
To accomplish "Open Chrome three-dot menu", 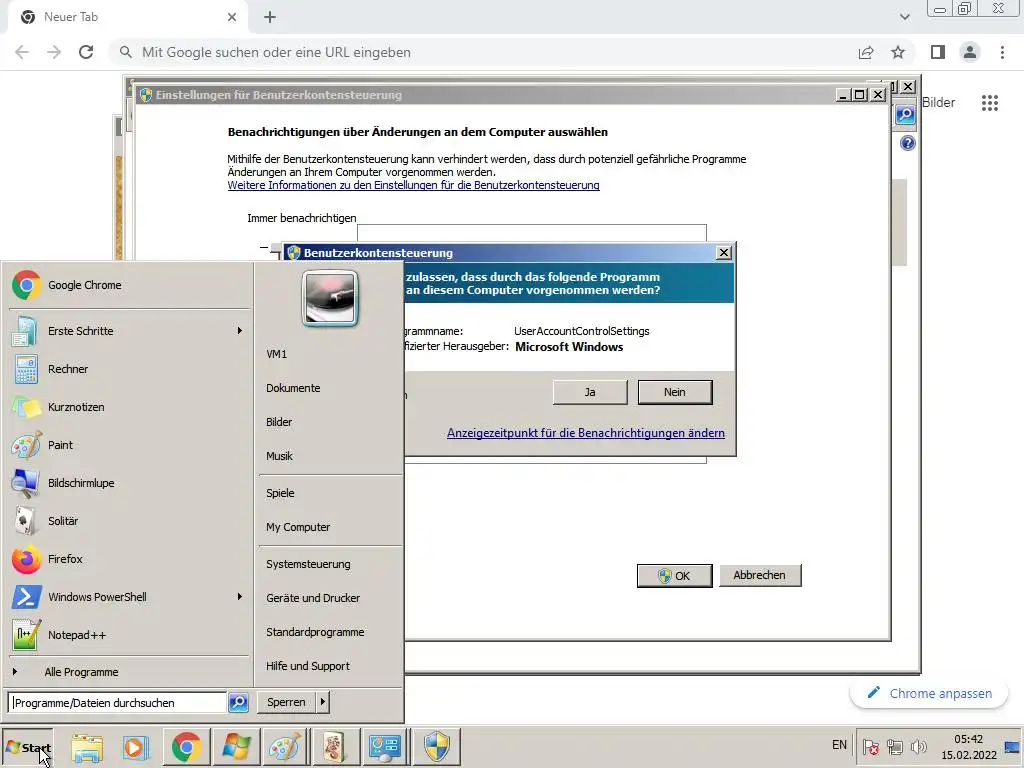I will pos(1002,52).
